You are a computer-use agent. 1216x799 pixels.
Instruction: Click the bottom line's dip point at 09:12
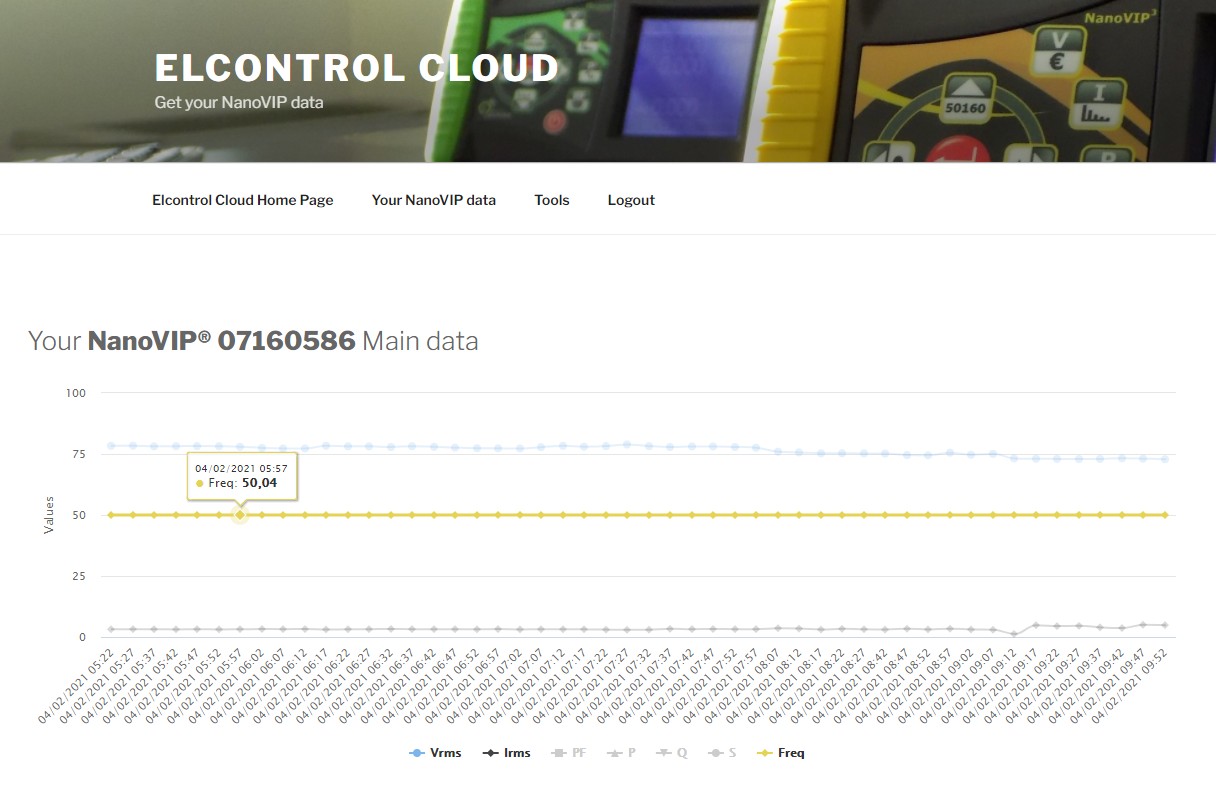1014,634
